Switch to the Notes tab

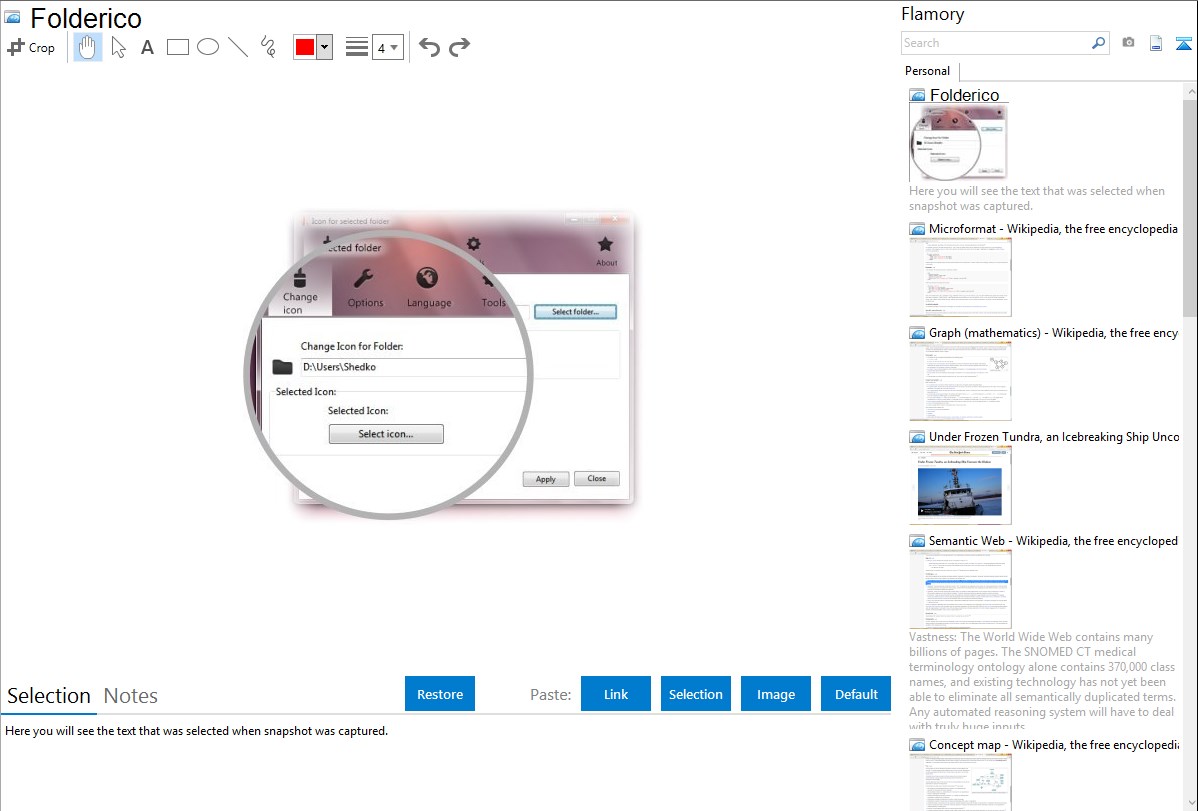[131, 696]
